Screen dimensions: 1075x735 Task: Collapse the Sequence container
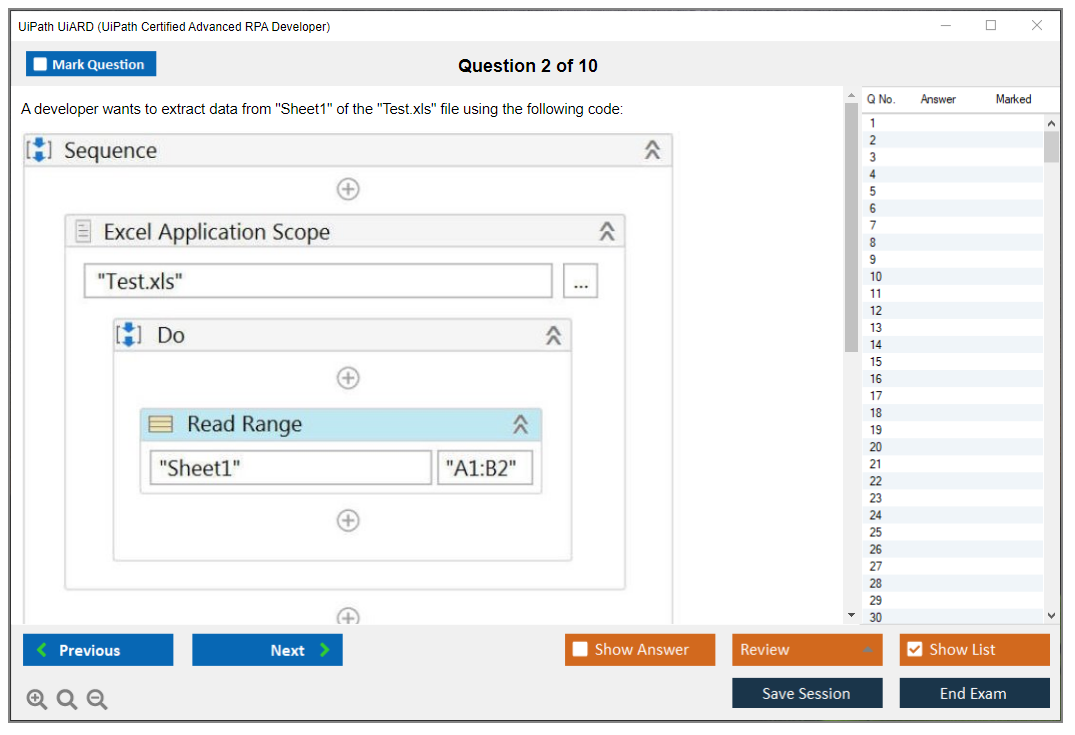pos(652,151)
